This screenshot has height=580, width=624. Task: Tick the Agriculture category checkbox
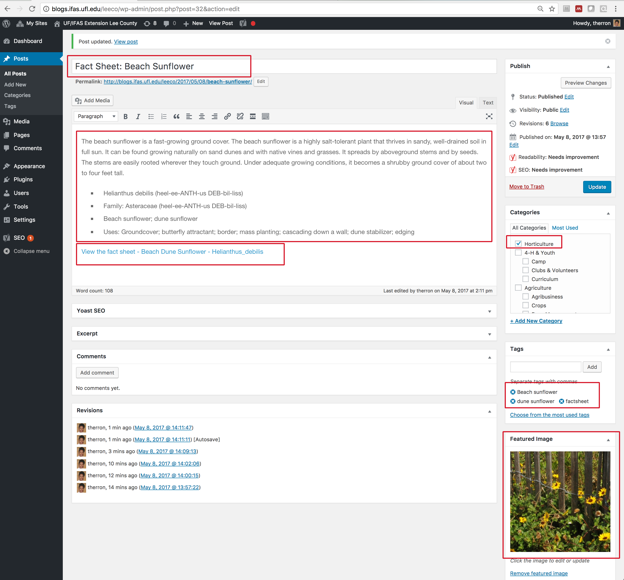coord(518,288)
